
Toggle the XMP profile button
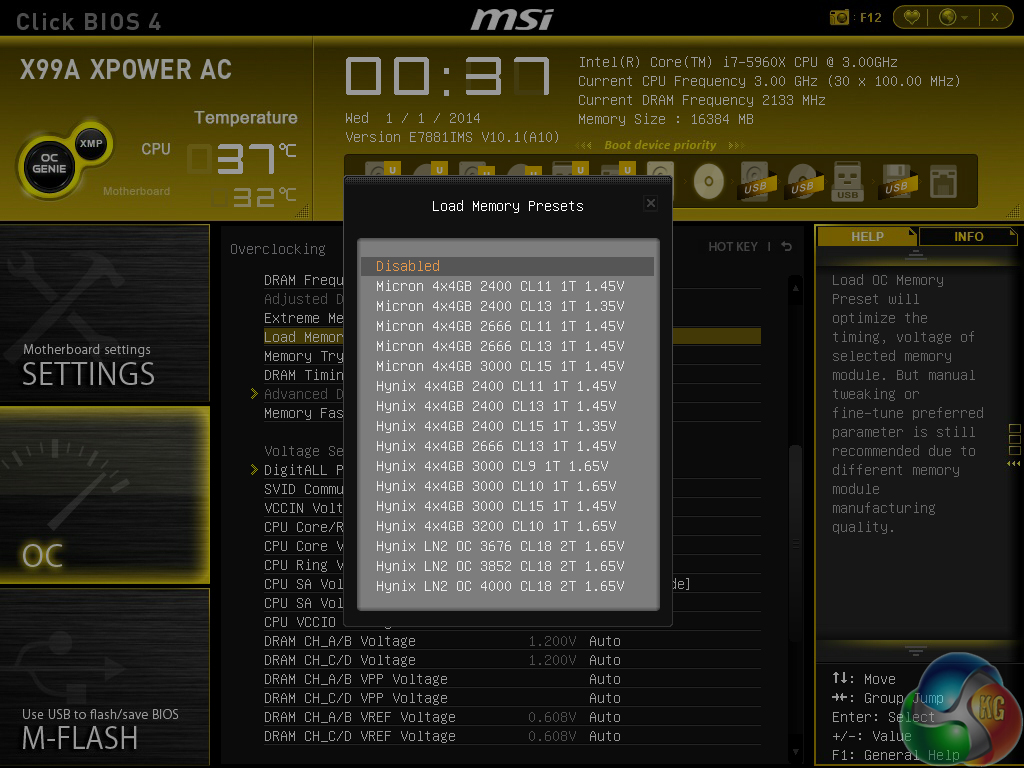91,144
